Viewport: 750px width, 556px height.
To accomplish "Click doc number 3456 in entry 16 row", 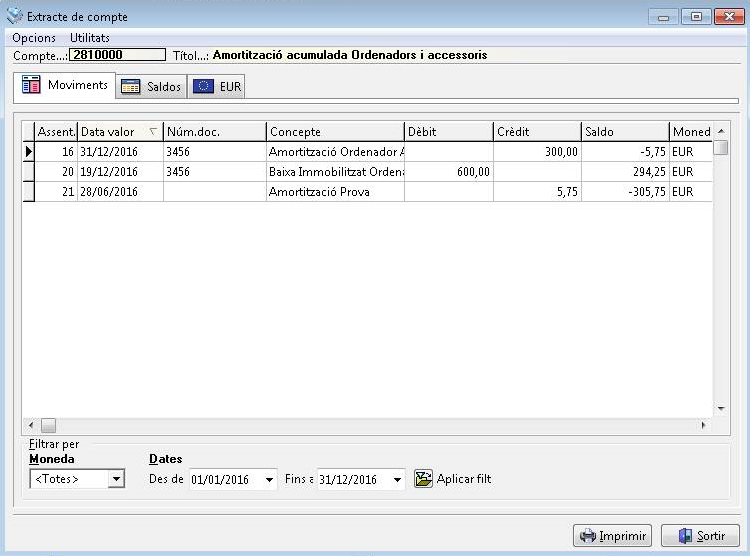I will tap(215, 152).
